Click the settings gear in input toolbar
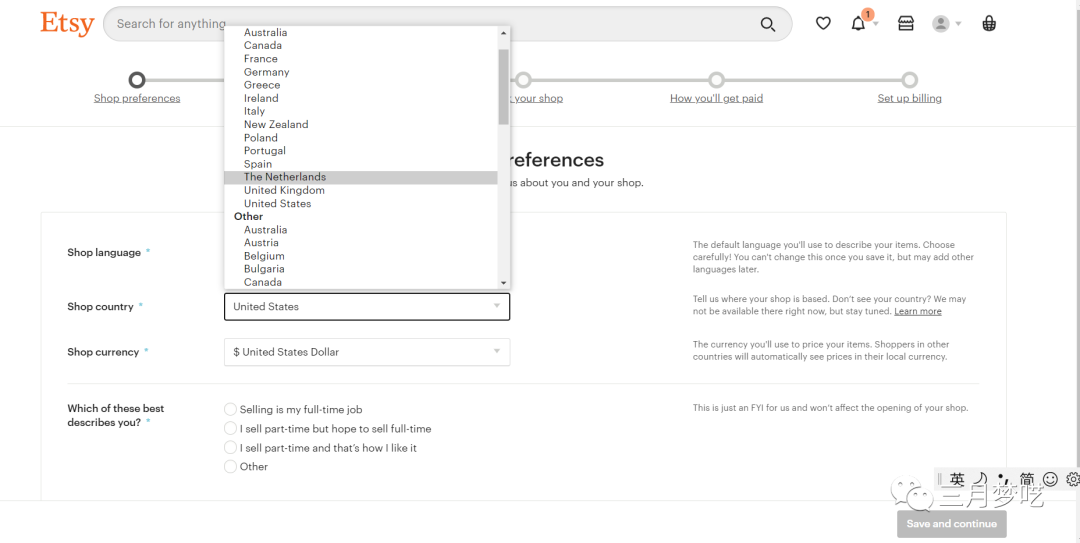This screenshot has height=543, width=1080. 1072,479
